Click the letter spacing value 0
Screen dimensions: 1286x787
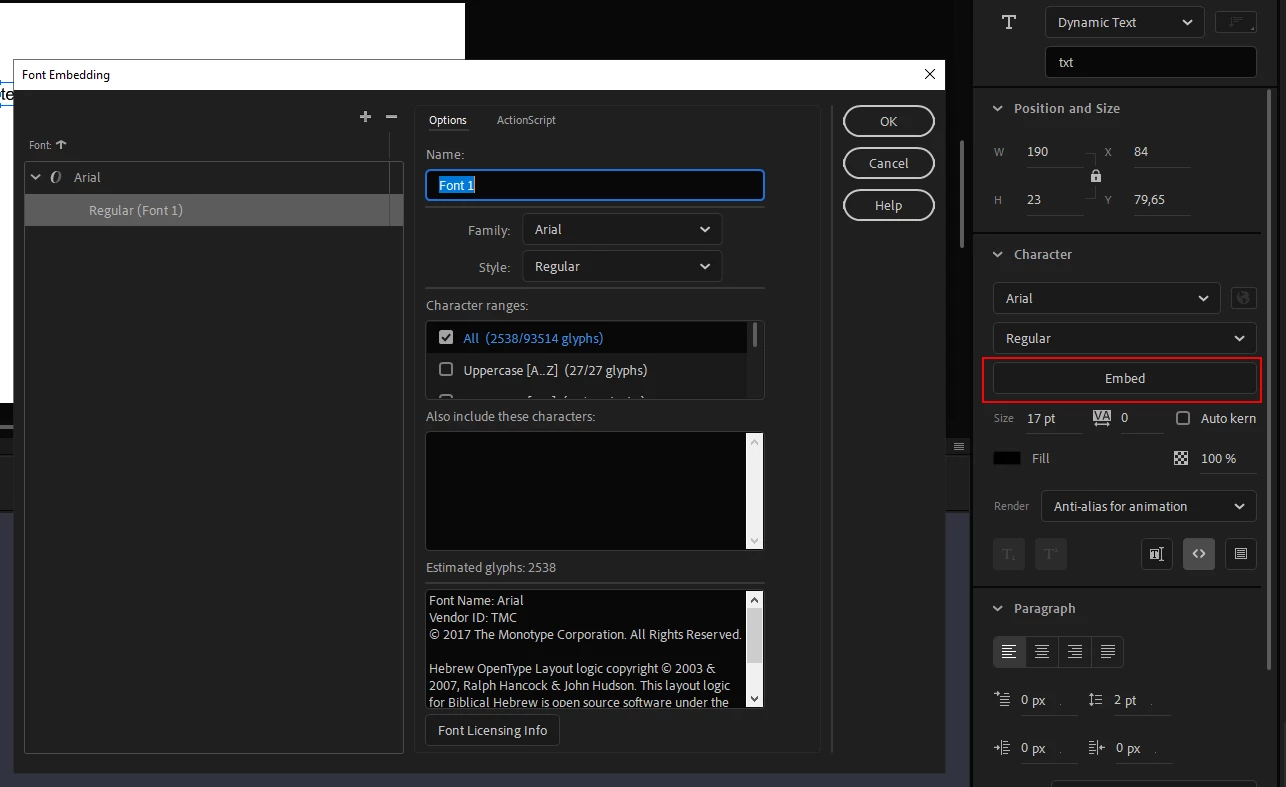[1141, 418]
